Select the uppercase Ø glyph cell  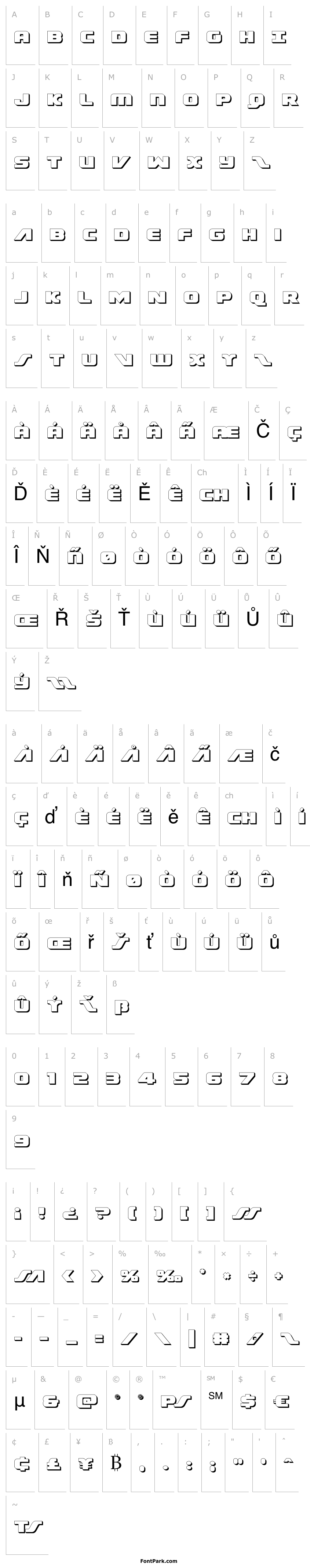108,557
